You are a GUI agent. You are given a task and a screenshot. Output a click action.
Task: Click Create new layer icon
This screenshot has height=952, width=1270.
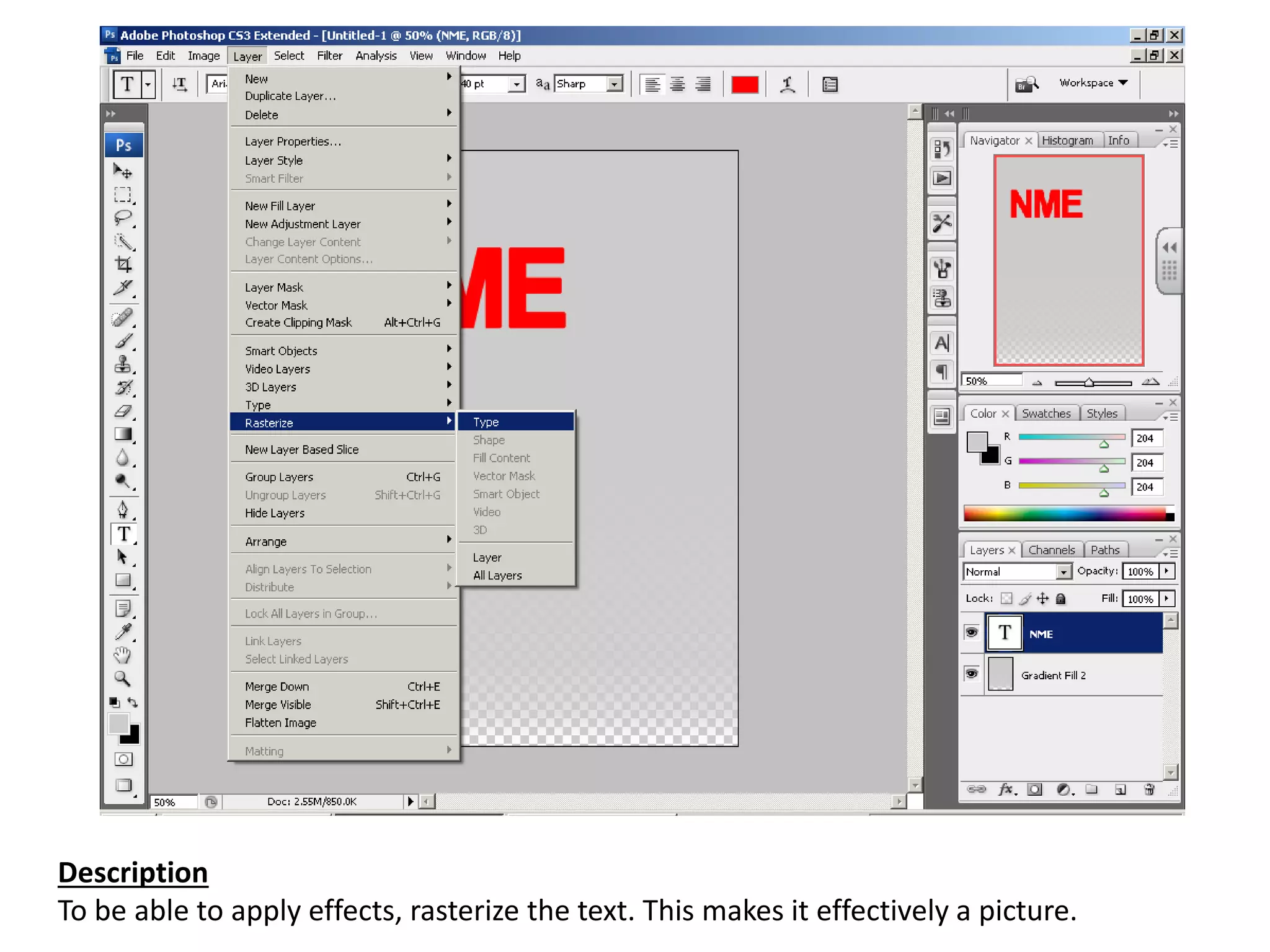[1120, 789]
